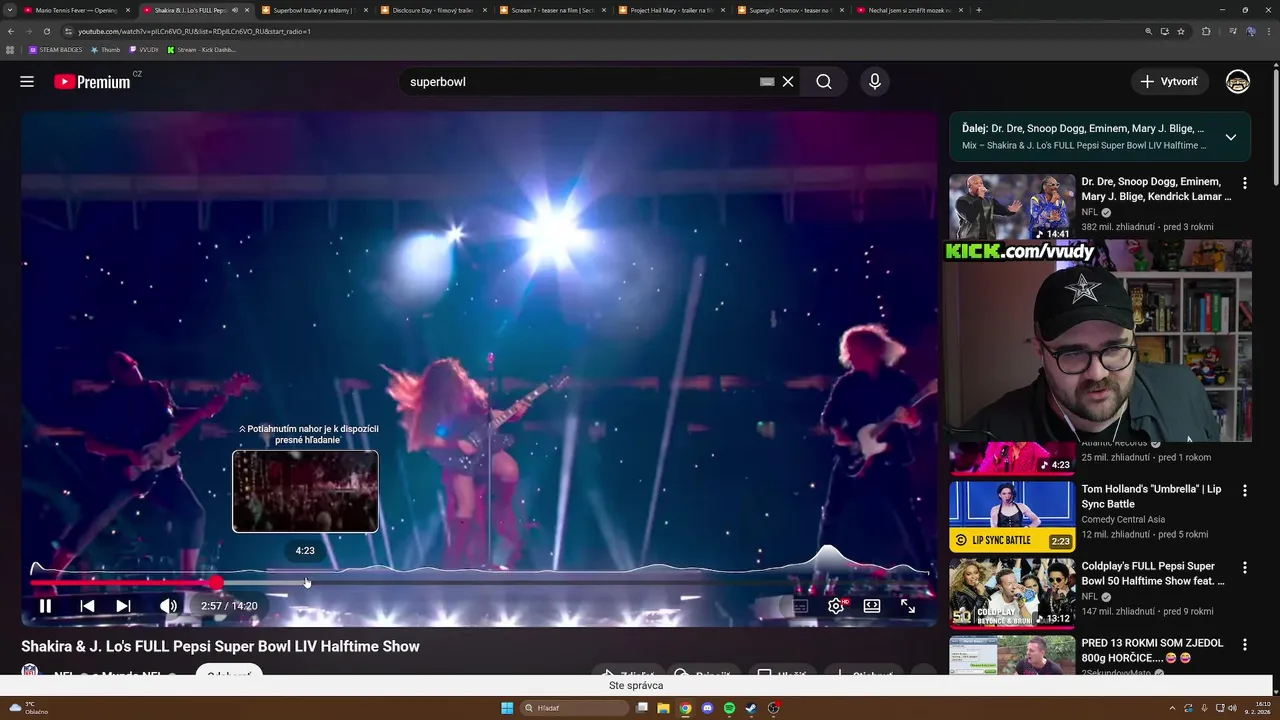Pause the halftime show video
The image size is (1280, 720).
coord(45,606)
